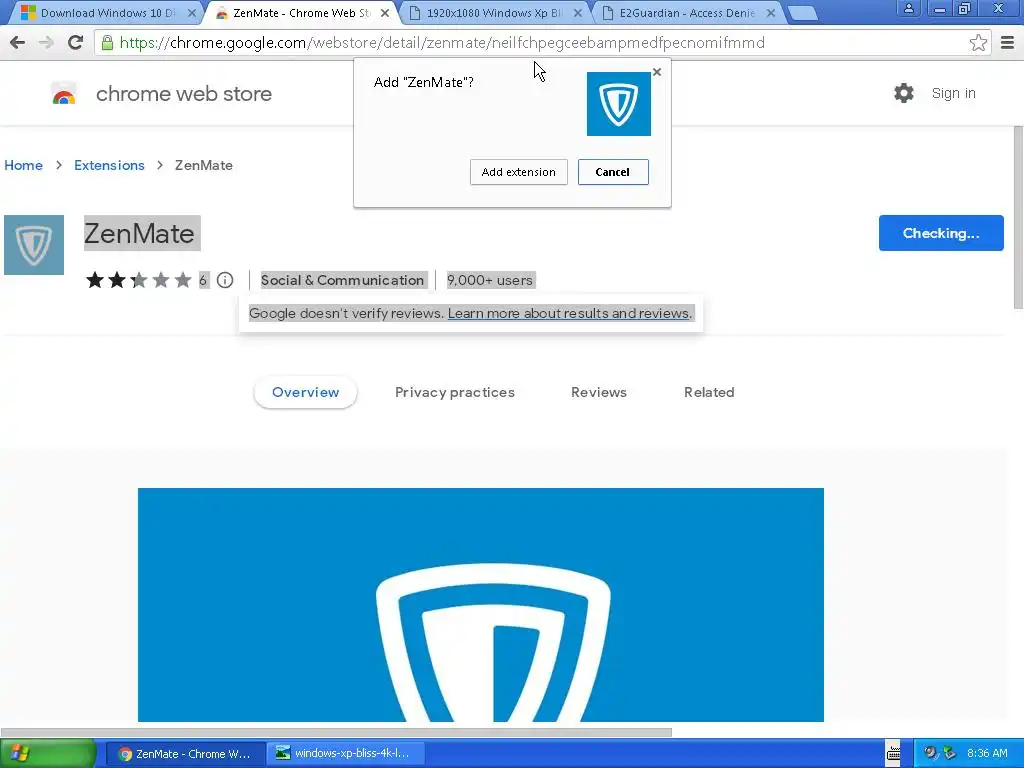Viewport: 1024px width, 768px height.
Task: Open Learn more about results and reviews
Action: [x=568, y=313]
